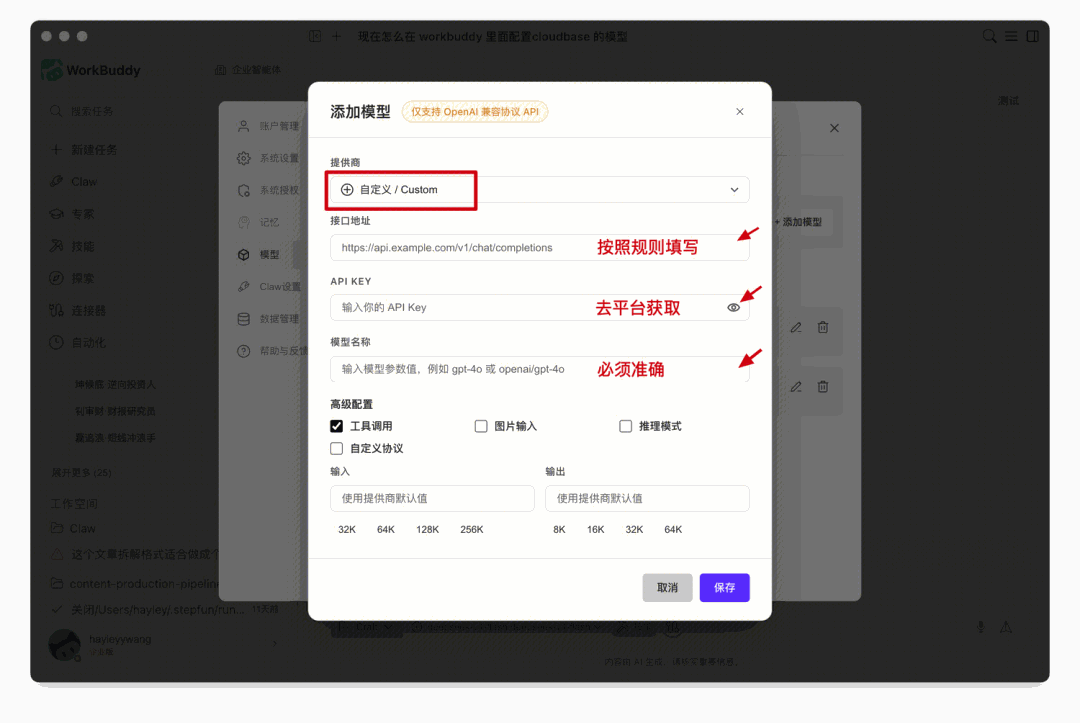
Task: Open 专家 in the sidebar
Action: (x=72, y=213)
